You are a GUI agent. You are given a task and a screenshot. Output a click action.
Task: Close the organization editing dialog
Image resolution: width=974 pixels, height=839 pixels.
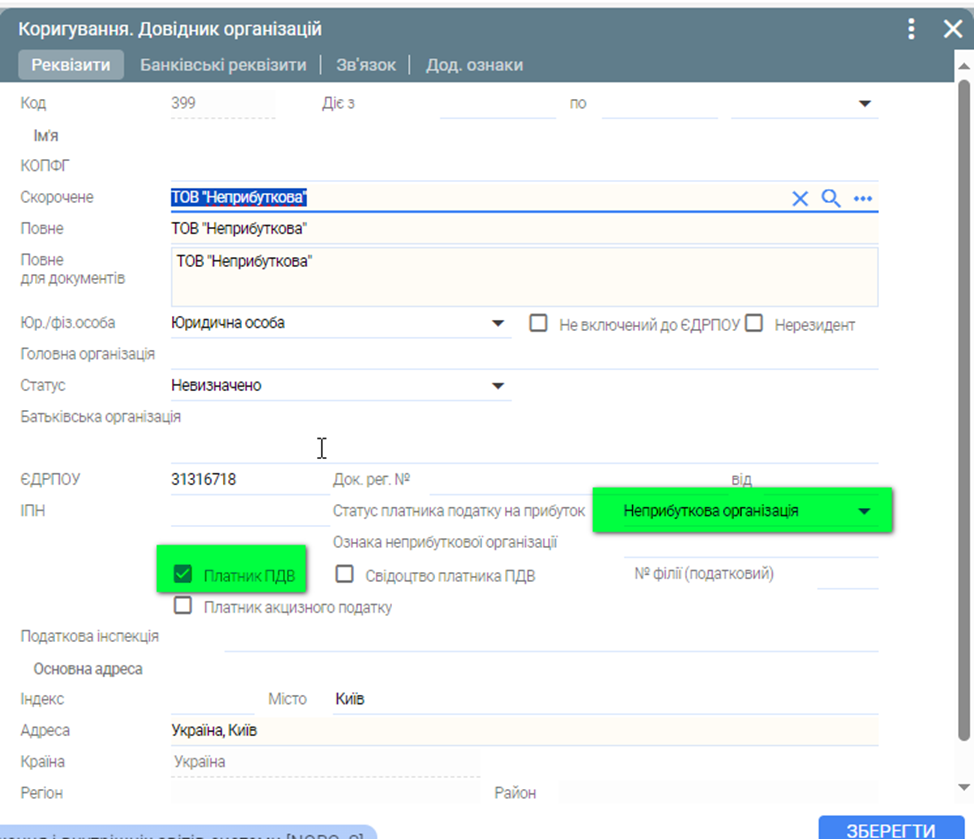click(x=952, y=29)
